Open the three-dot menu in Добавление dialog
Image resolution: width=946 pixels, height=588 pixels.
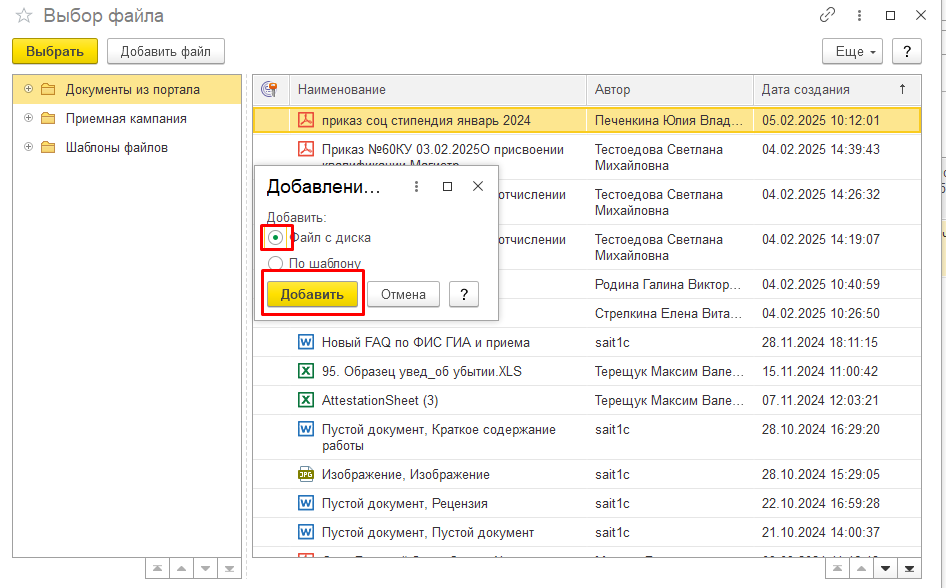(x=416, y=187)
